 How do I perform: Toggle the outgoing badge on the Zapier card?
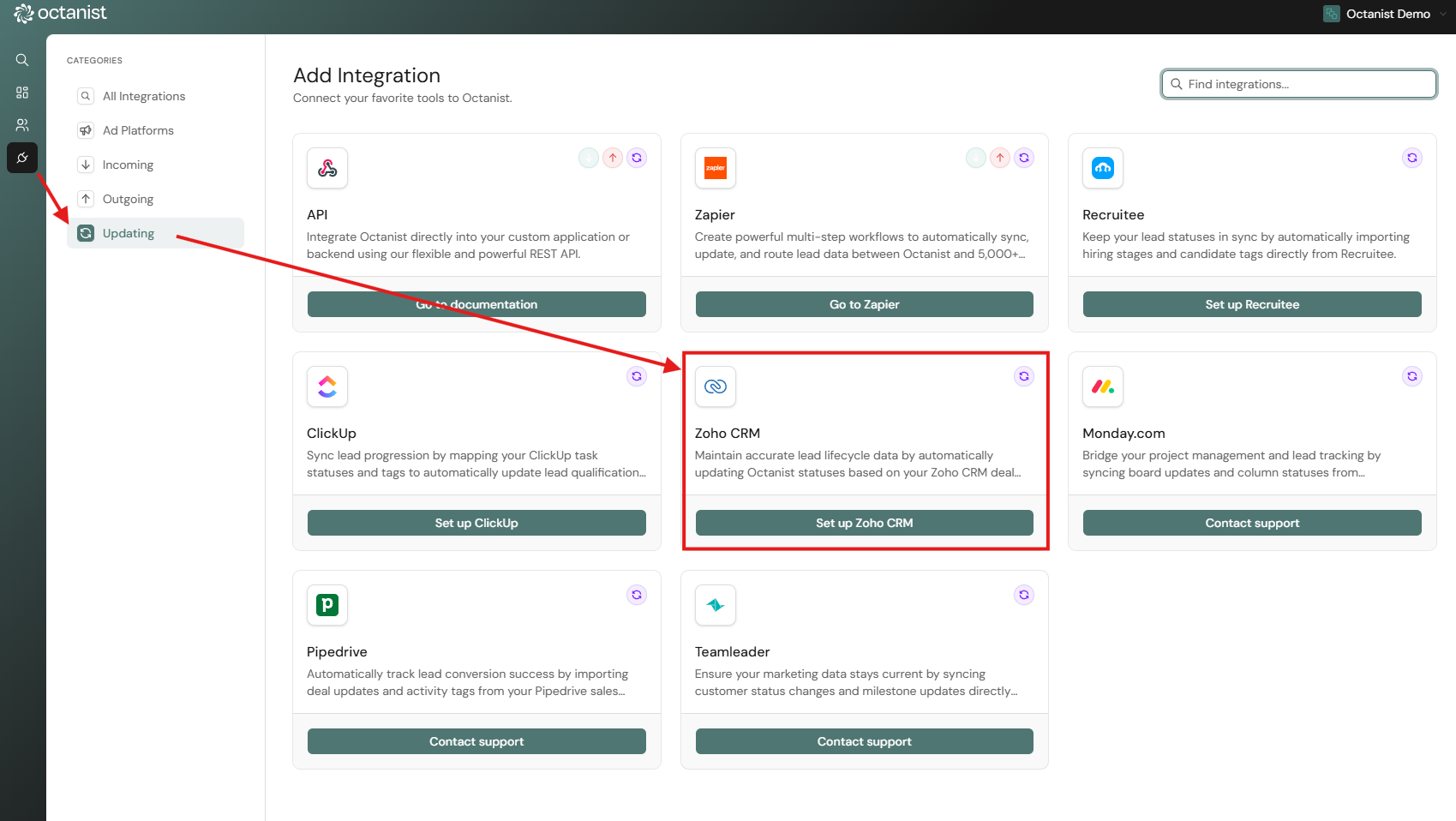pyautogui.click(x=999, y=157)
